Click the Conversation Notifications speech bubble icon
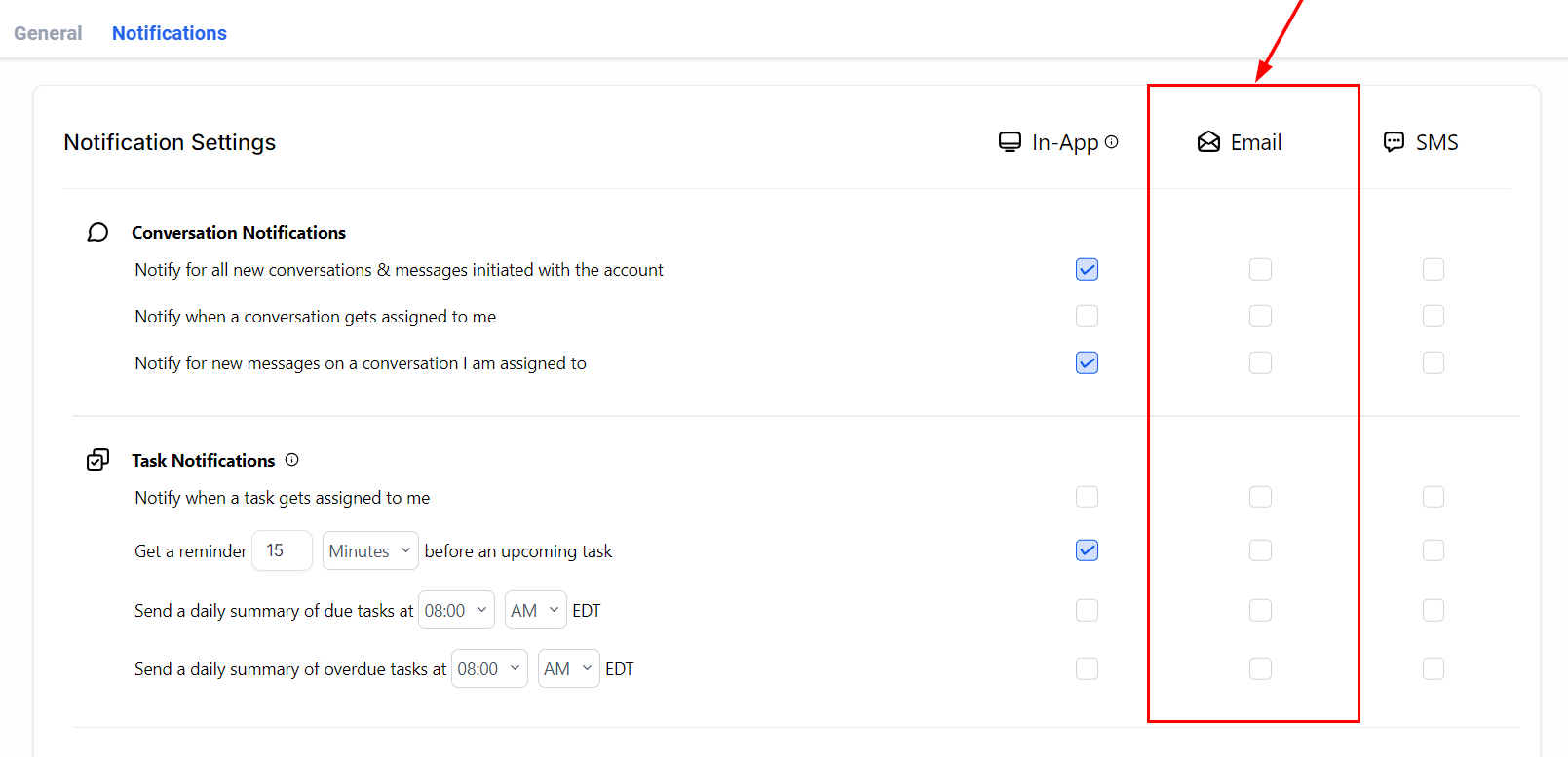The width and height of the screenshot is (1568, 757). tap(97, 232)
